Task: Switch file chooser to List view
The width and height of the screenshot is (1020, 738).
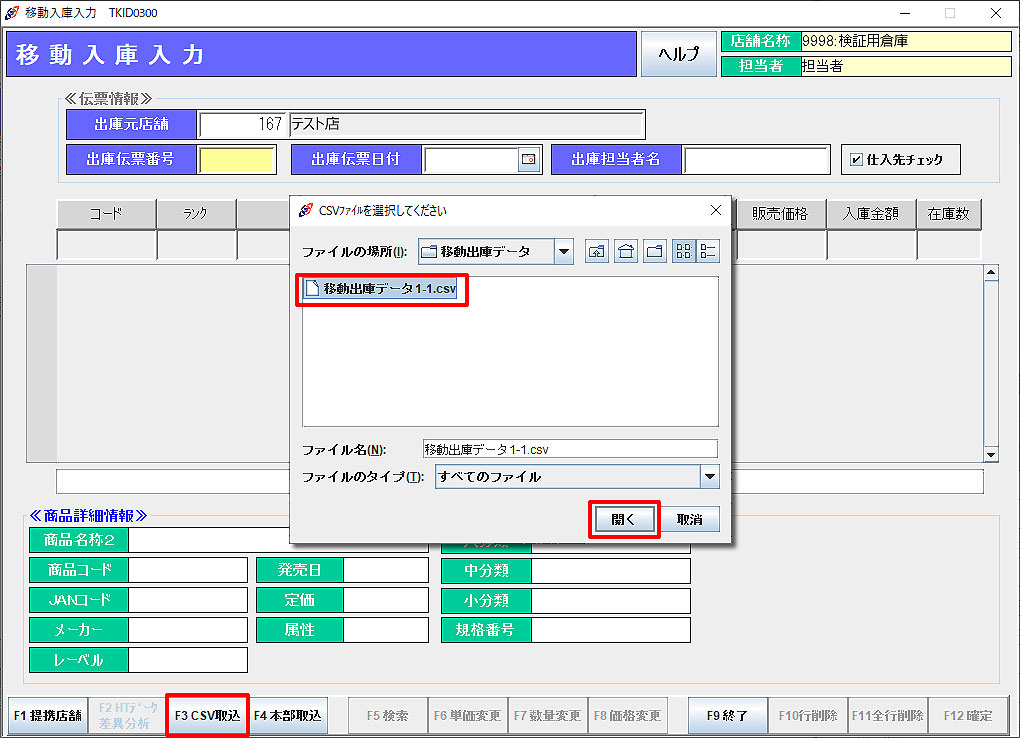Action: coord(684,252)
